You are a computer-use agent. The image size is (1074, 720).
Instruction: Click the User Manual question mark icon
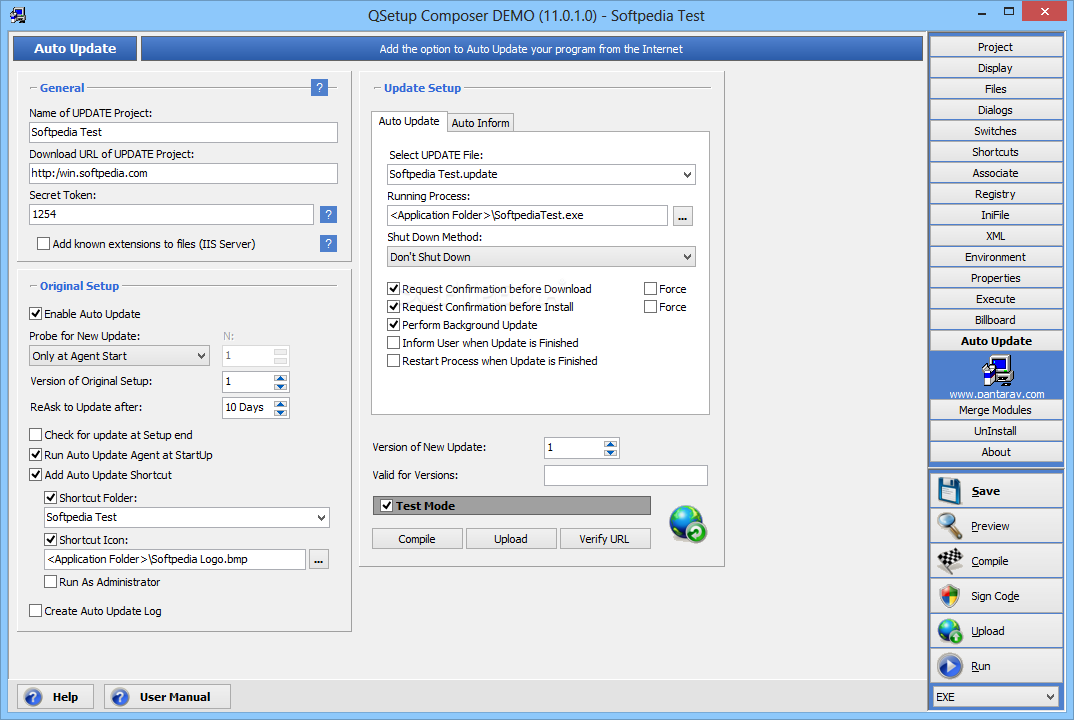click(x=120, y=697)
